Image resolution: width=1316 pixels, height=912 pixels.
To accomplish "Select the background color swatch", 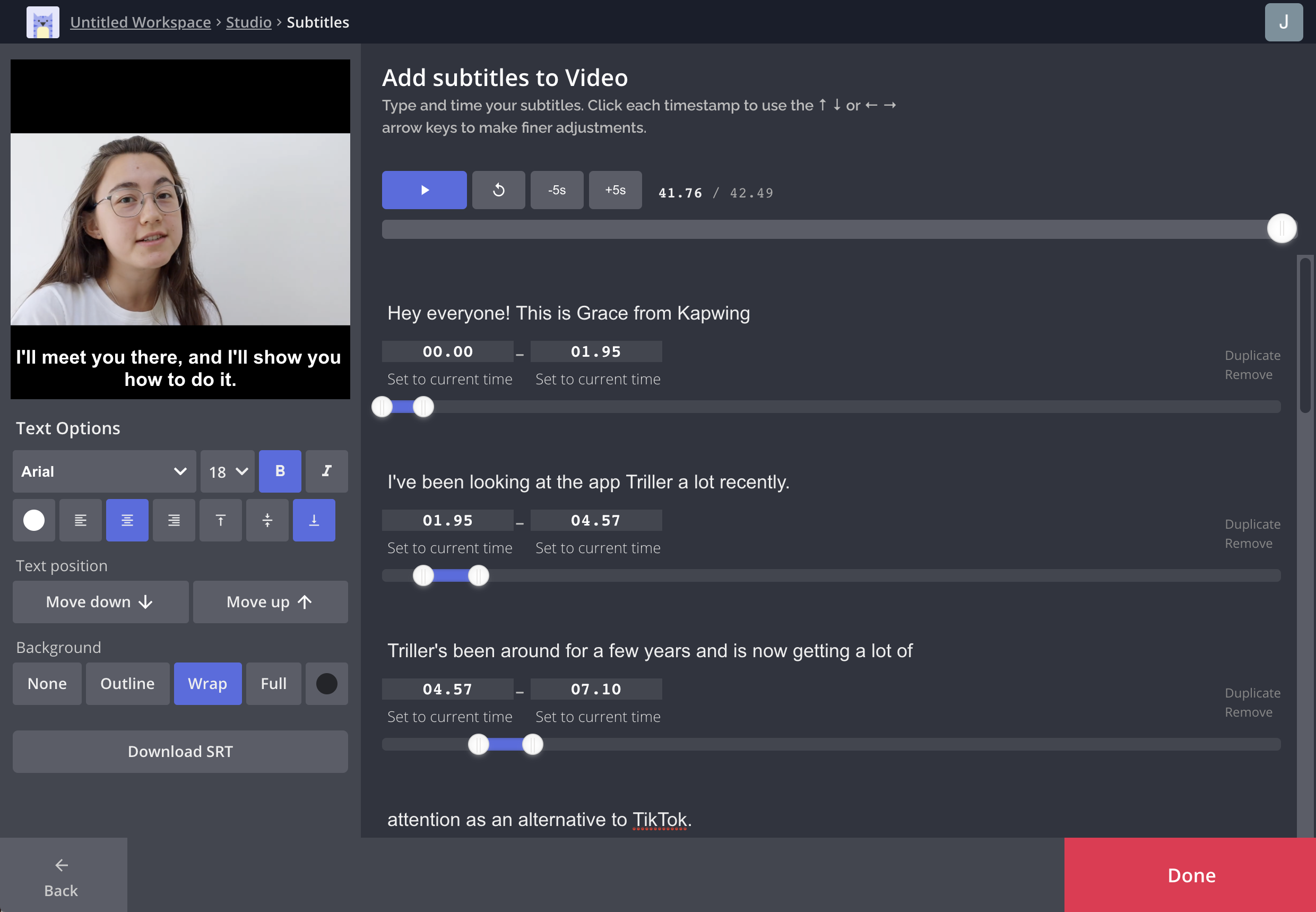I will (x=327, y=683).
